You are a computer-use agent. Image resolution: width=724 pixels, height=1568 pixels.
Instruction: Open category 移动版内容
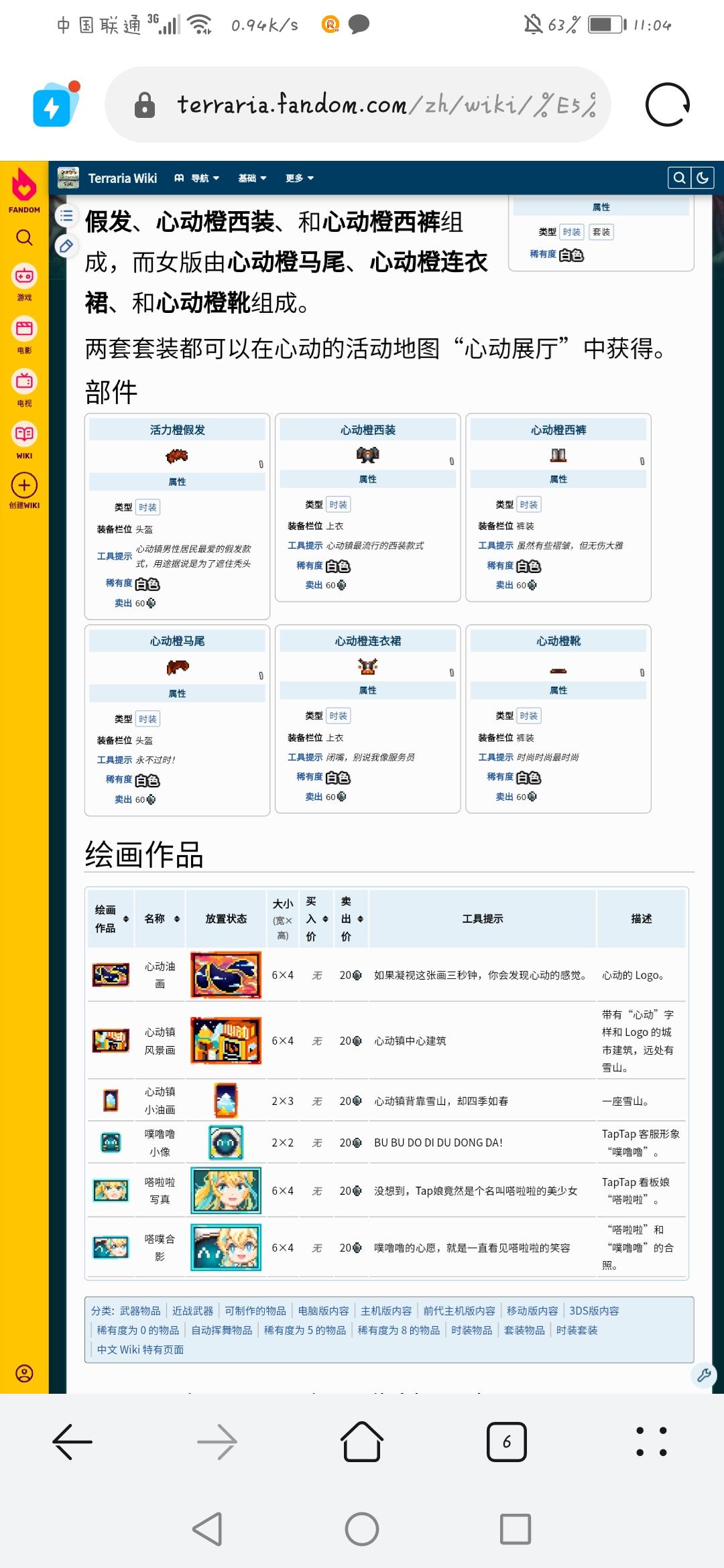tap(532, 1311)
